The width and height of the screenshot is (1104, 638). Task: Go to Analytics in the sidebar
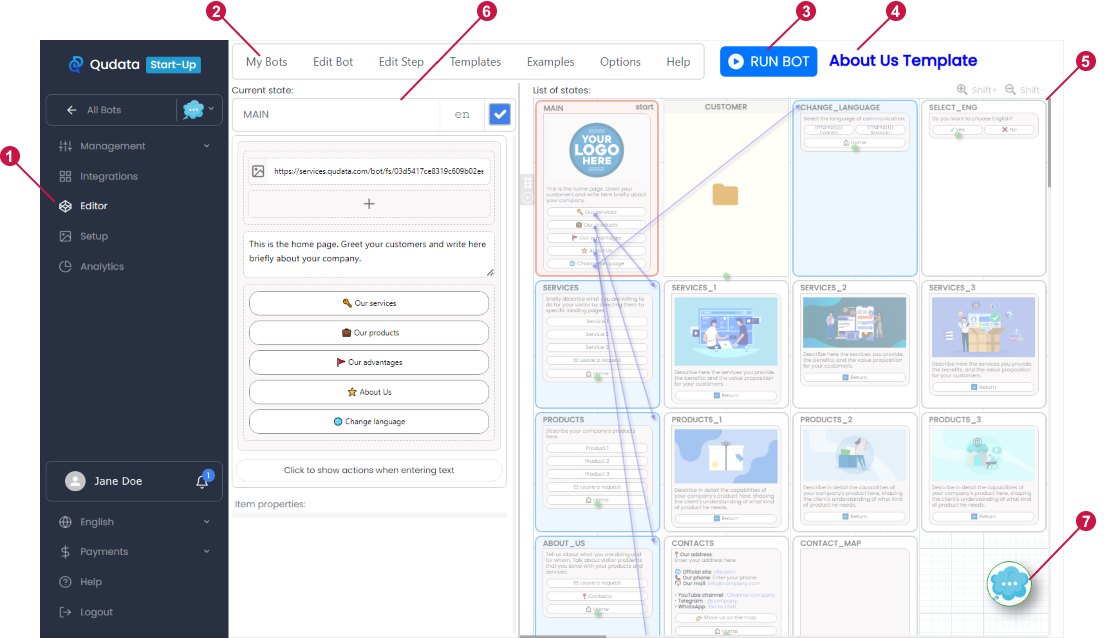coord(102,267)
